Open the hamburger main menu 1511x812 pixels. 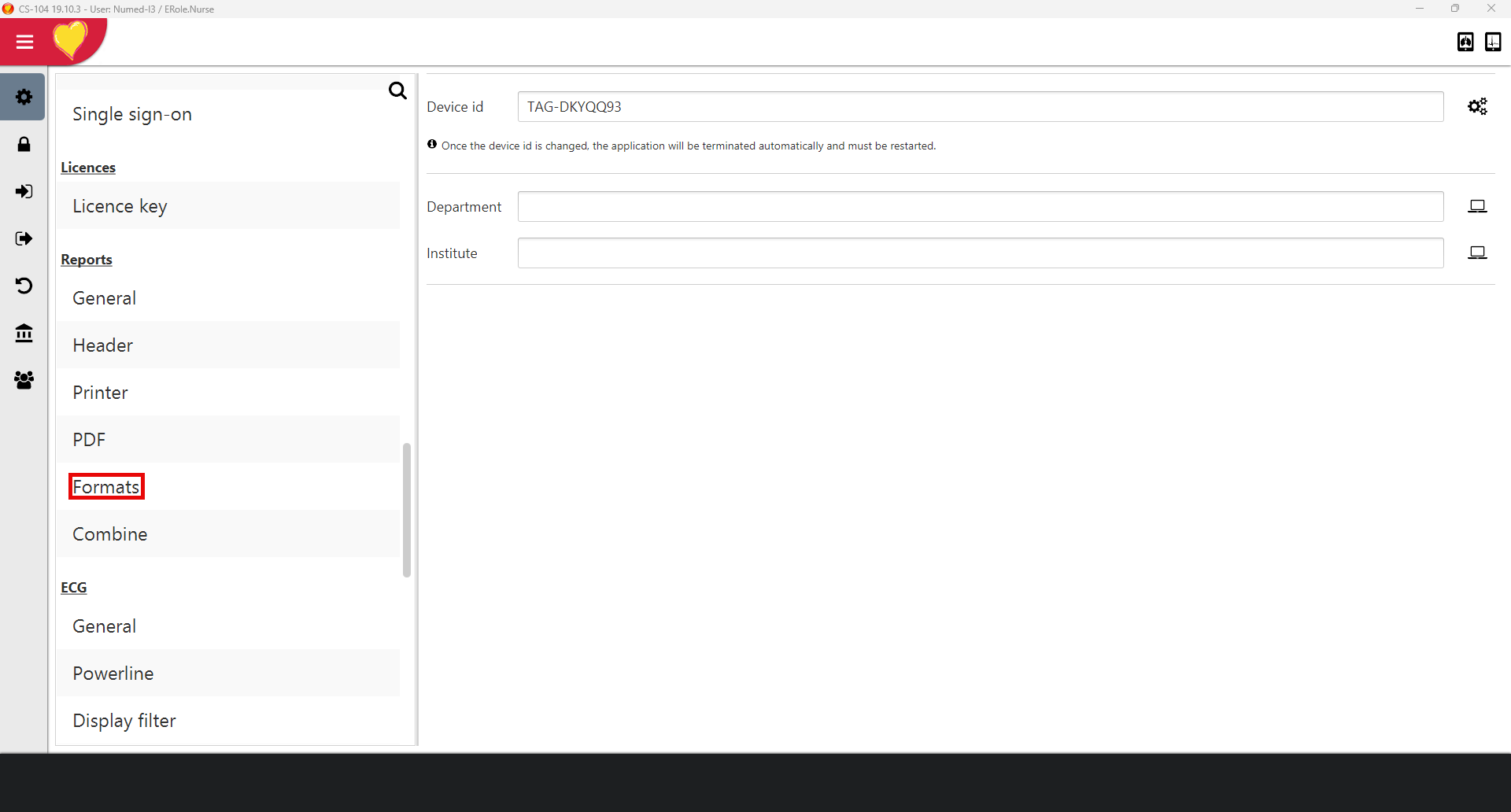(x=24, y=42)
